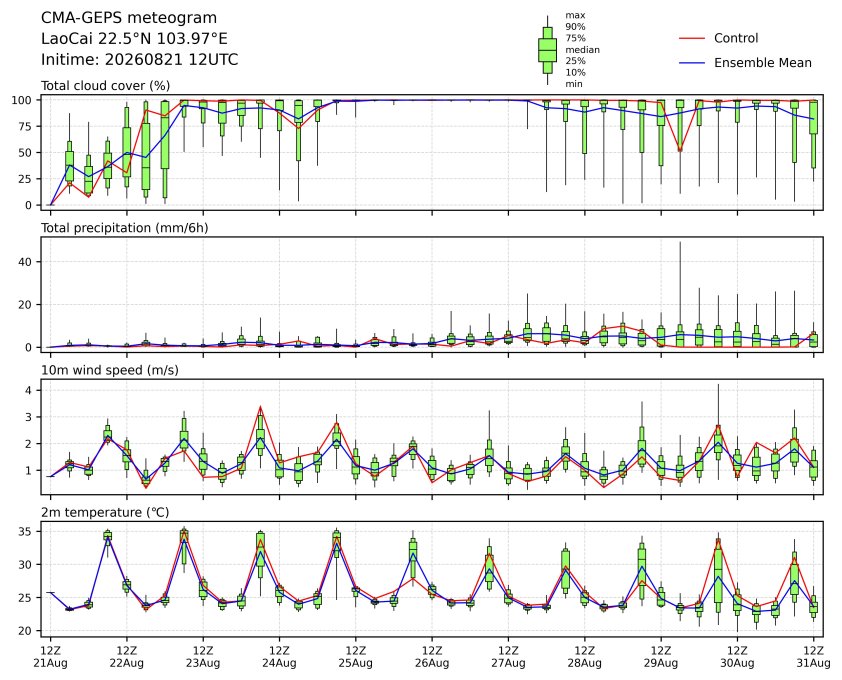Click the '10m wind speed (m/s)' panel title
Screen dimensions: 842x680
110,370
